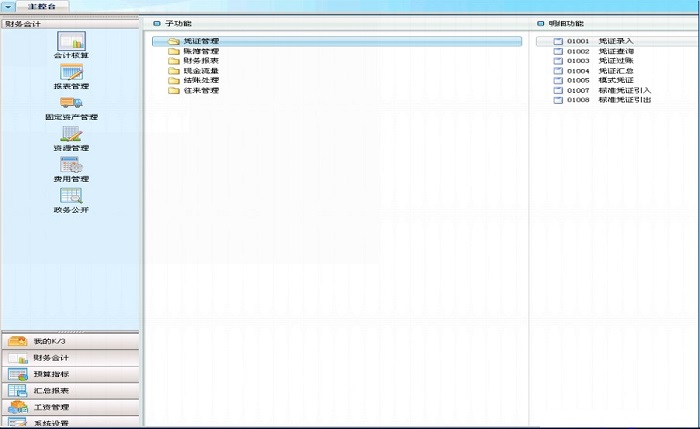
Task: Open function 01002 凭证查询
Action: tap(593, 51)
